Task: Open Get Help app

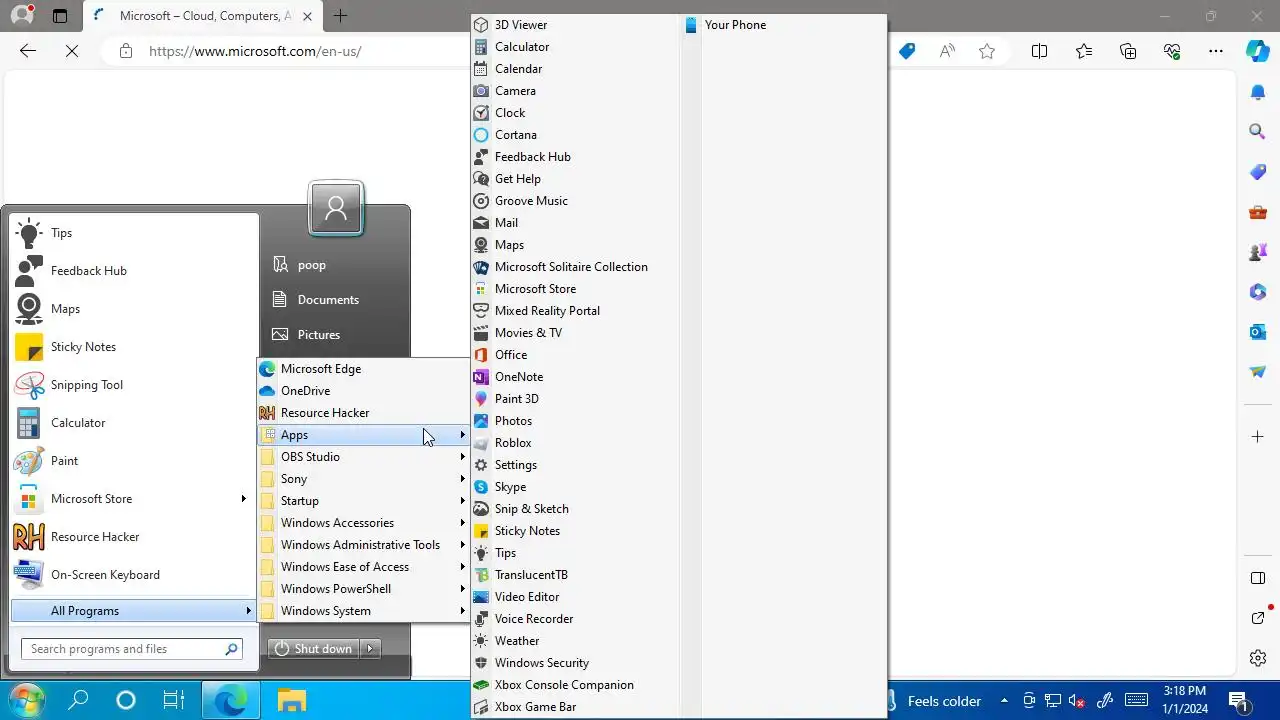Action: tap(575, 179)
